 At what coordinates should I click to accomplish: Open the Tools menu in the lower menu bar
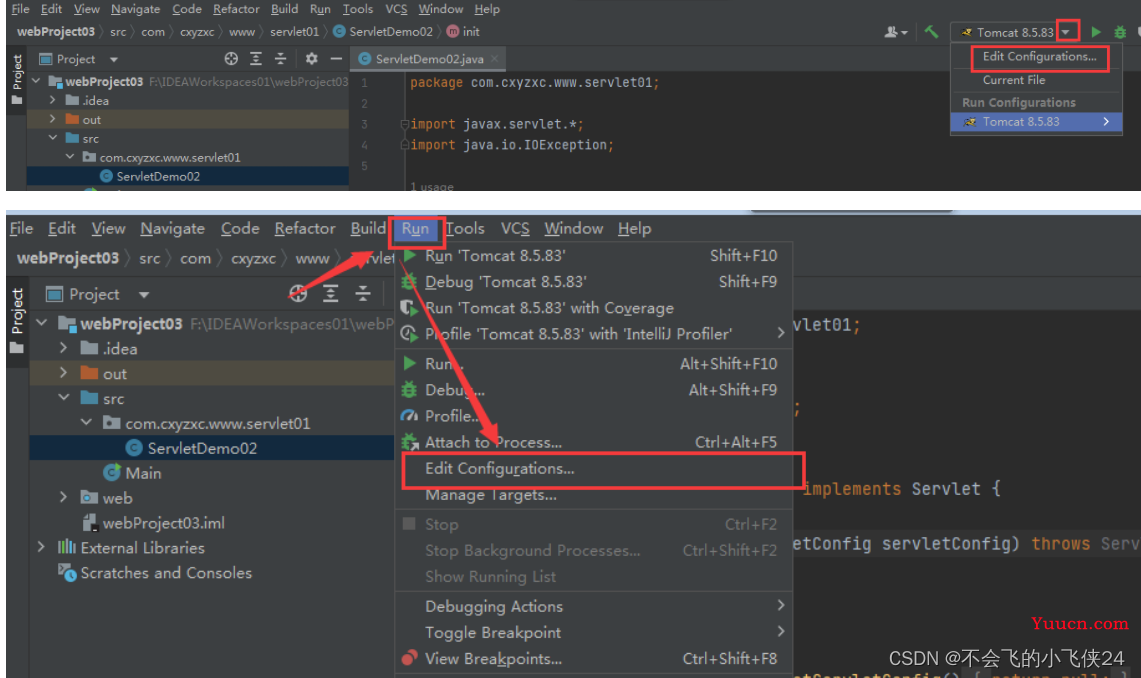(x=465, y=228)
